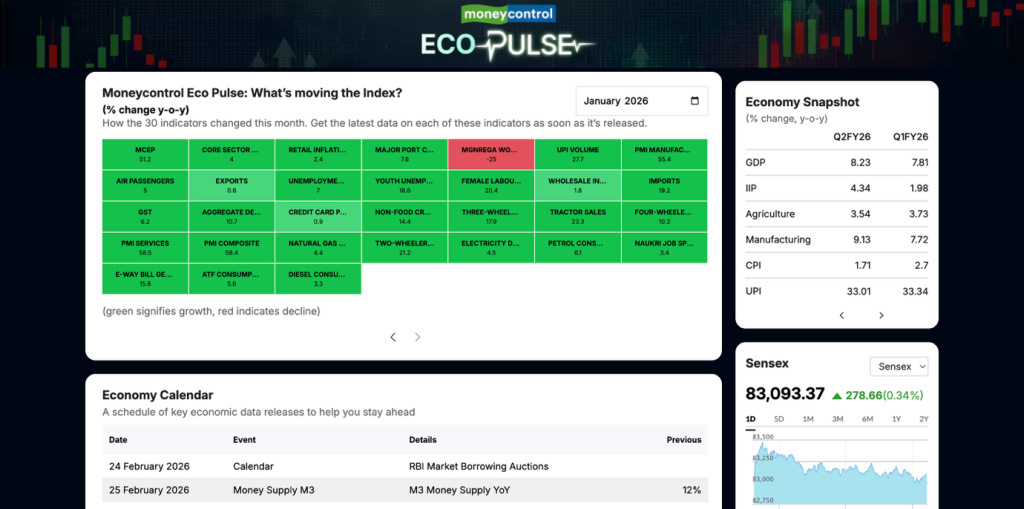
Task: Click the Moneycontrol logo
Action: point(508,14)
